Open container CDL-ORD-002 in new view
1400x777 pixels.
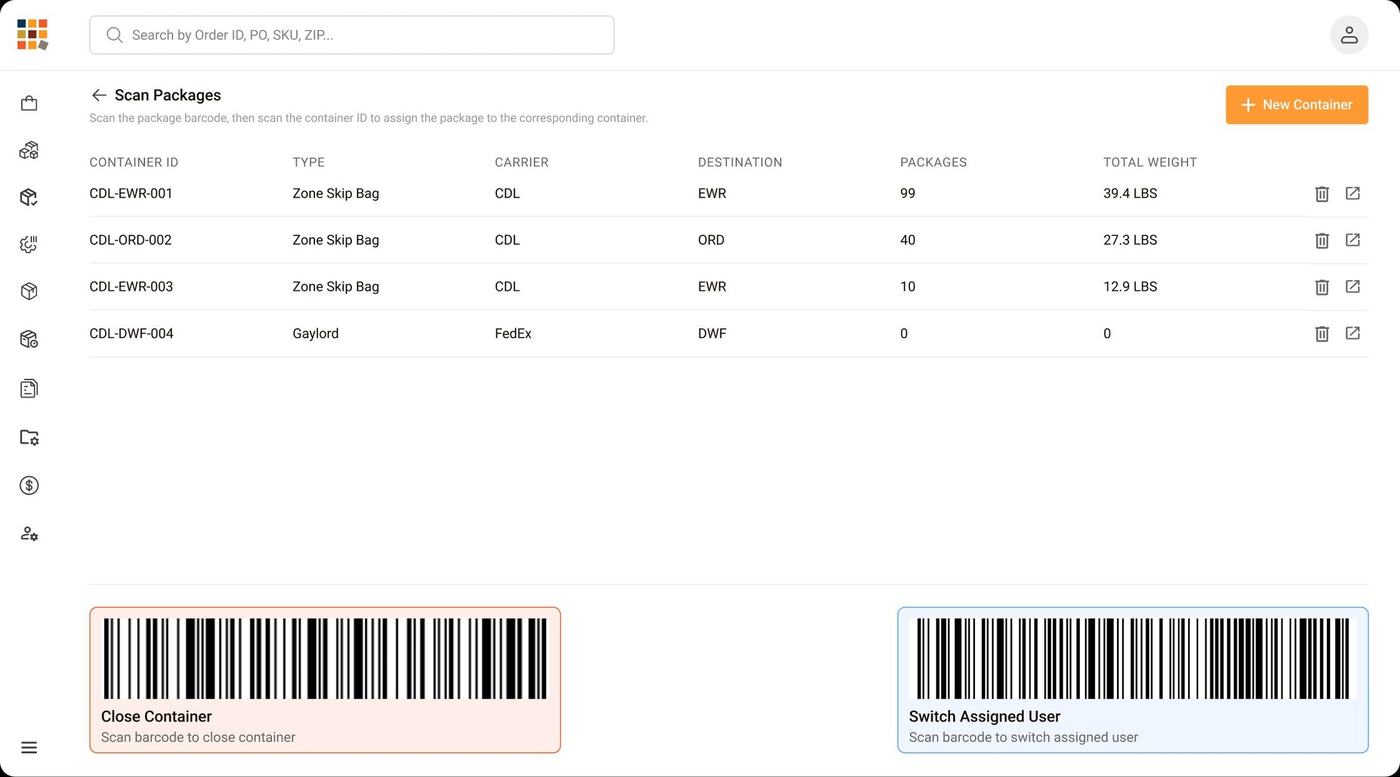tap(1353, 240)
